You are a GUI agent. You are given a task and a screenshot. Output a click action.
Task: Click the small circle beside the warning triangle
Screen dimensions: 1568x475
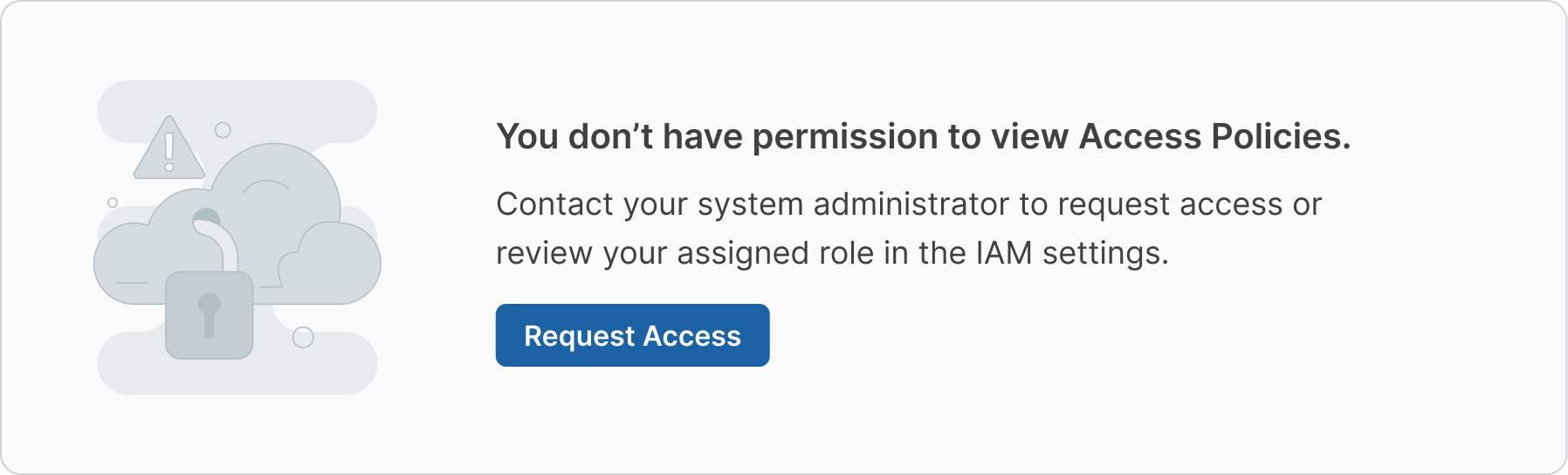pyautogui.click(x=223, y=130)
